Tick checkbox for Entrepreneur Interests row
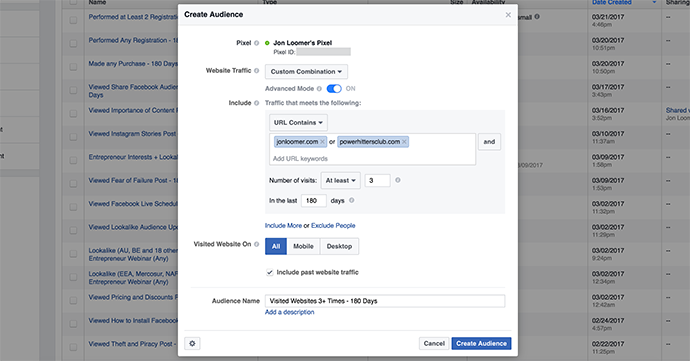Screen dimensions: 690x361 73,160
